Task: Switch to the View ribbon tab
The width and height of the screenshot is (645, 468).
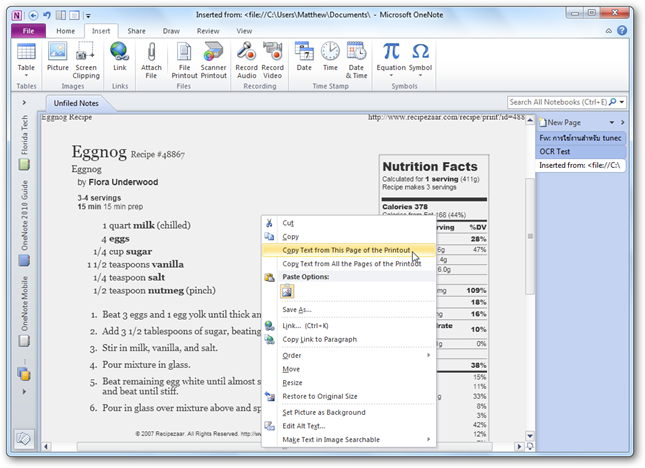Action: [x=244, y=31]
